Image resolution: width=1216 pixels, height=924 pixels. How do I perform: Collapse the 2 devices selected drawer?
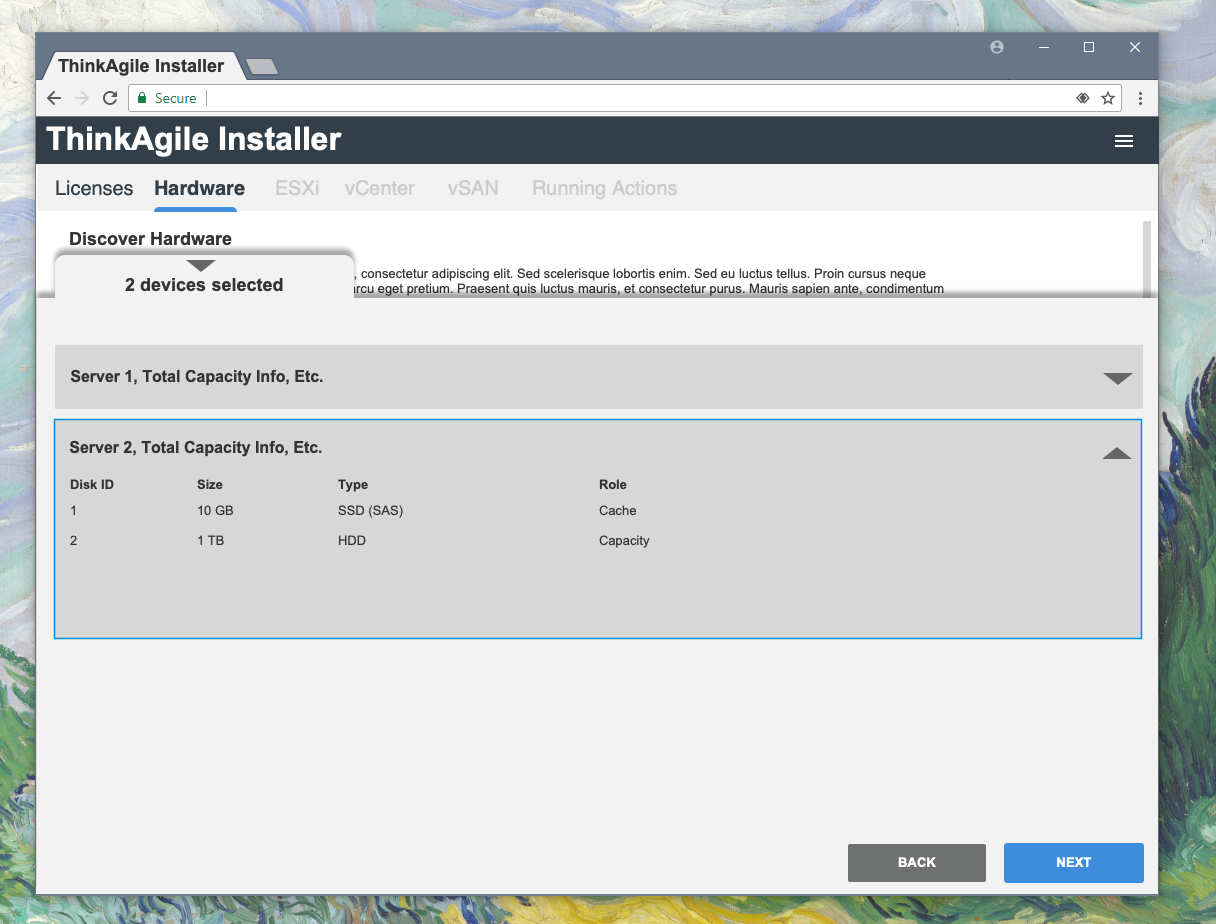pyautogui.click(x=201, y=266)
